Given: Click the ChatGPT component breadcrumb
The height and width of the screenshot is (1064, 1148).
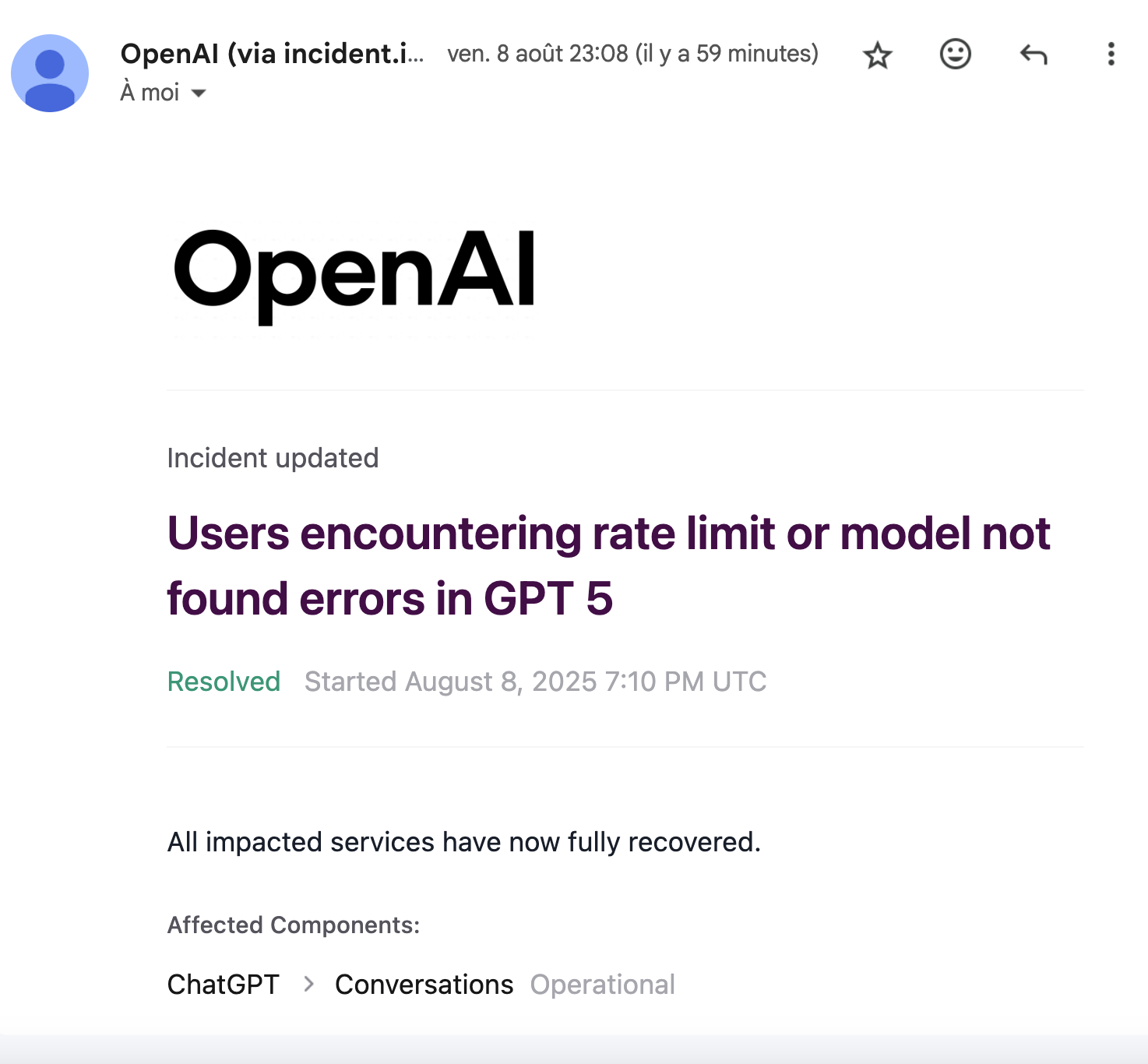Looking at the screenshot, I should [223, 985].
